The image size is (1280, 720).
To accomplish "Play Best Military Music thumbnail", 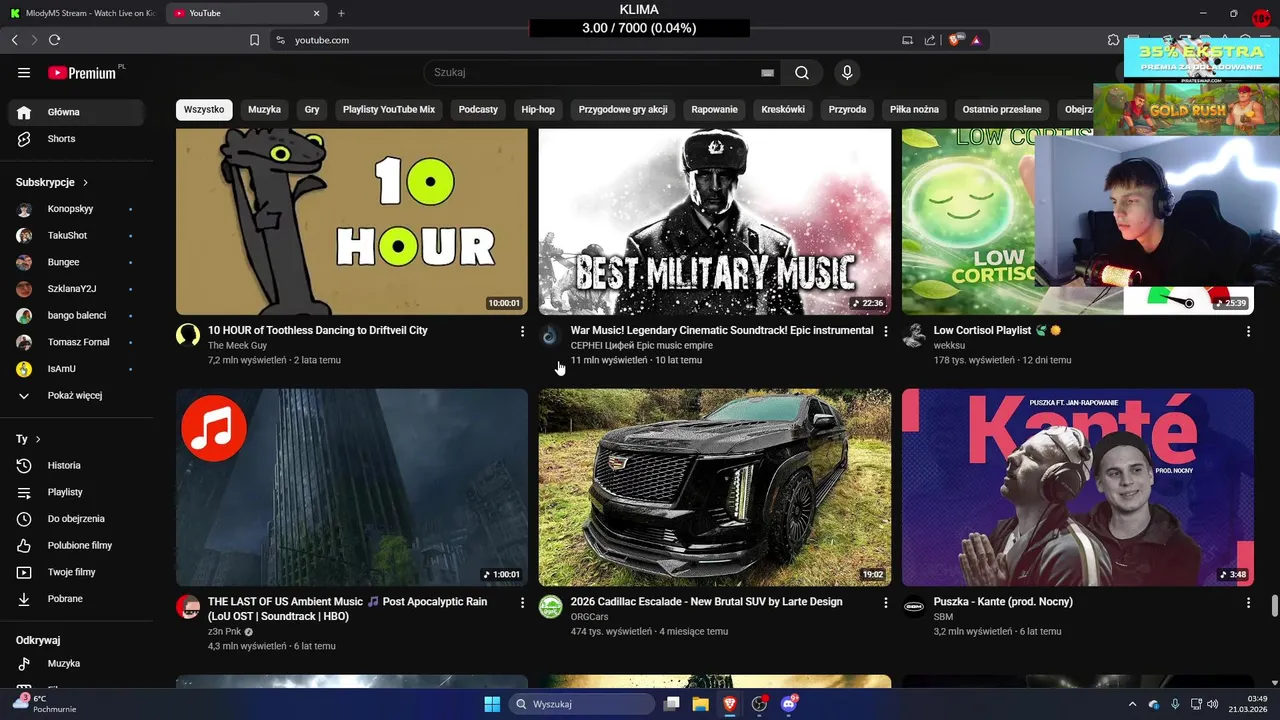I will (x=715, y=222).
